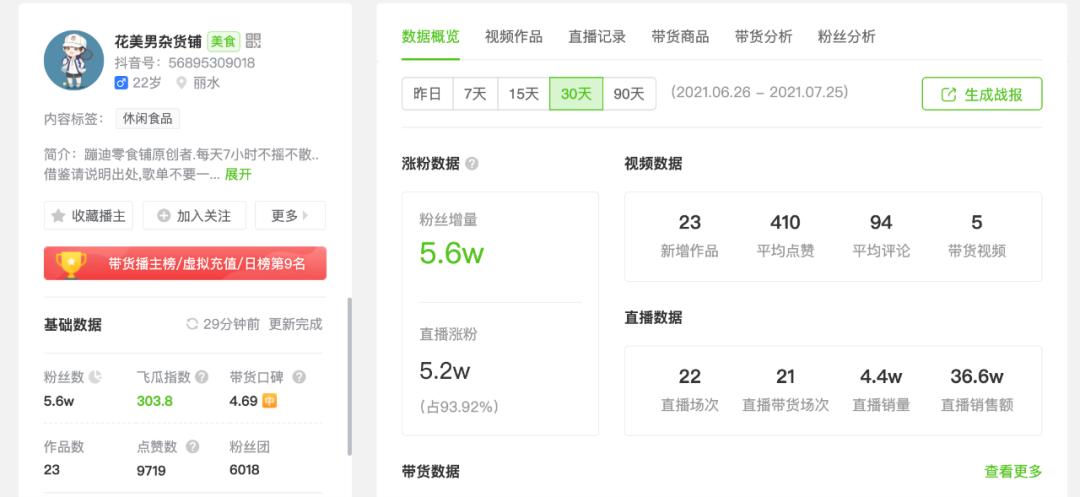Screen dimensions: 1080x497
Task: Click the pie chart icon next to 粉丝数
Action: [x=95, y=377]
